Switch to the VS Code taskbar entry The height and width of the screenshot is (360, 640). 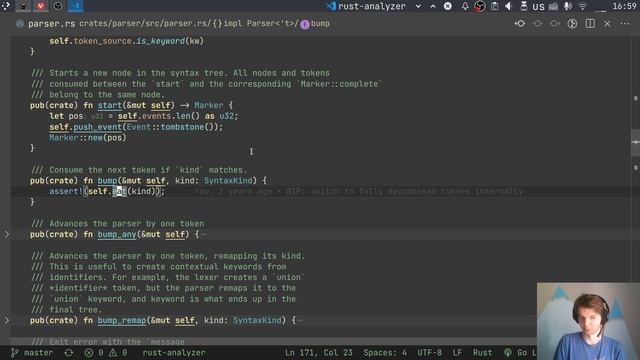click(x=76, y=6)
